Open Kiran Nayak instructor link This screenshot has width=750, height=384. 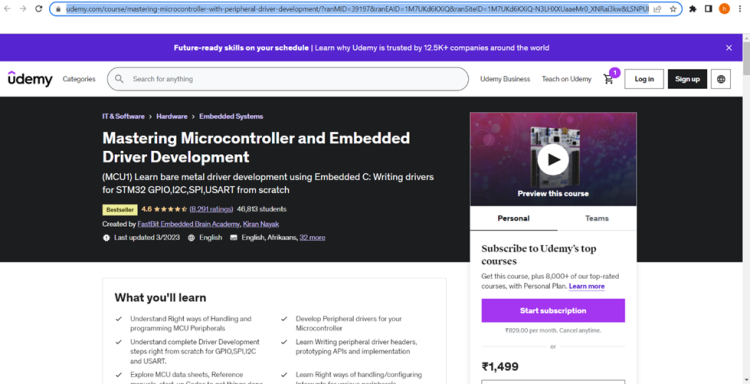261,224
